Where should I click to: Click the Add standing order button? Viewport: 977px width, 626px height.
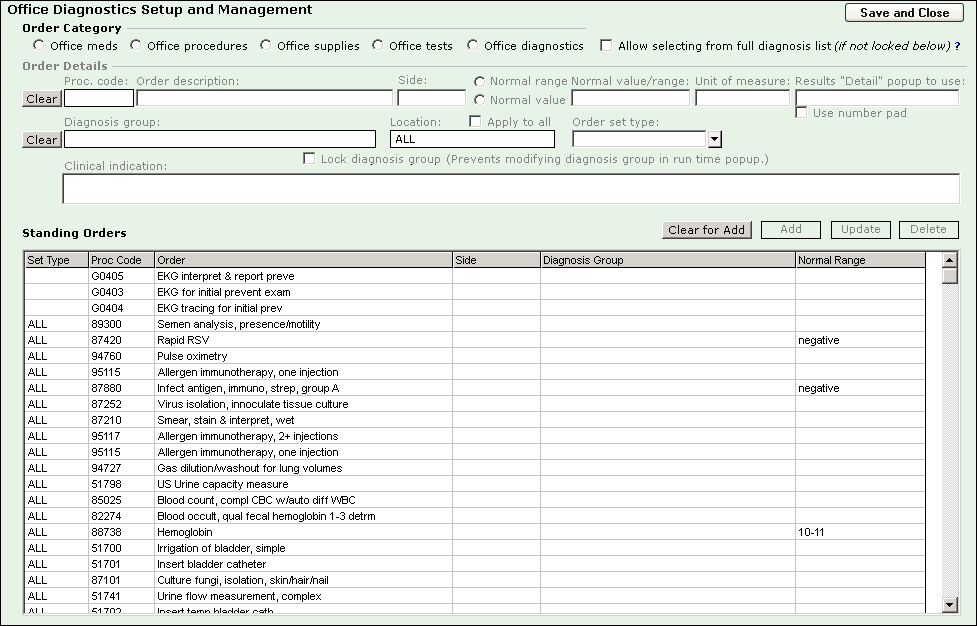tap(791, 230)
